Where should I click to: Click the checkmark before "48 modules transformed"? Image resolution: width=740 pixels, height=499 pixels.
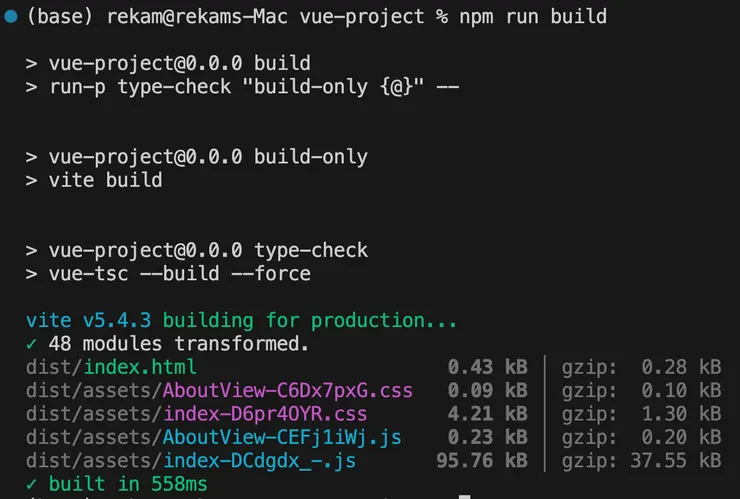coord(33,344)
